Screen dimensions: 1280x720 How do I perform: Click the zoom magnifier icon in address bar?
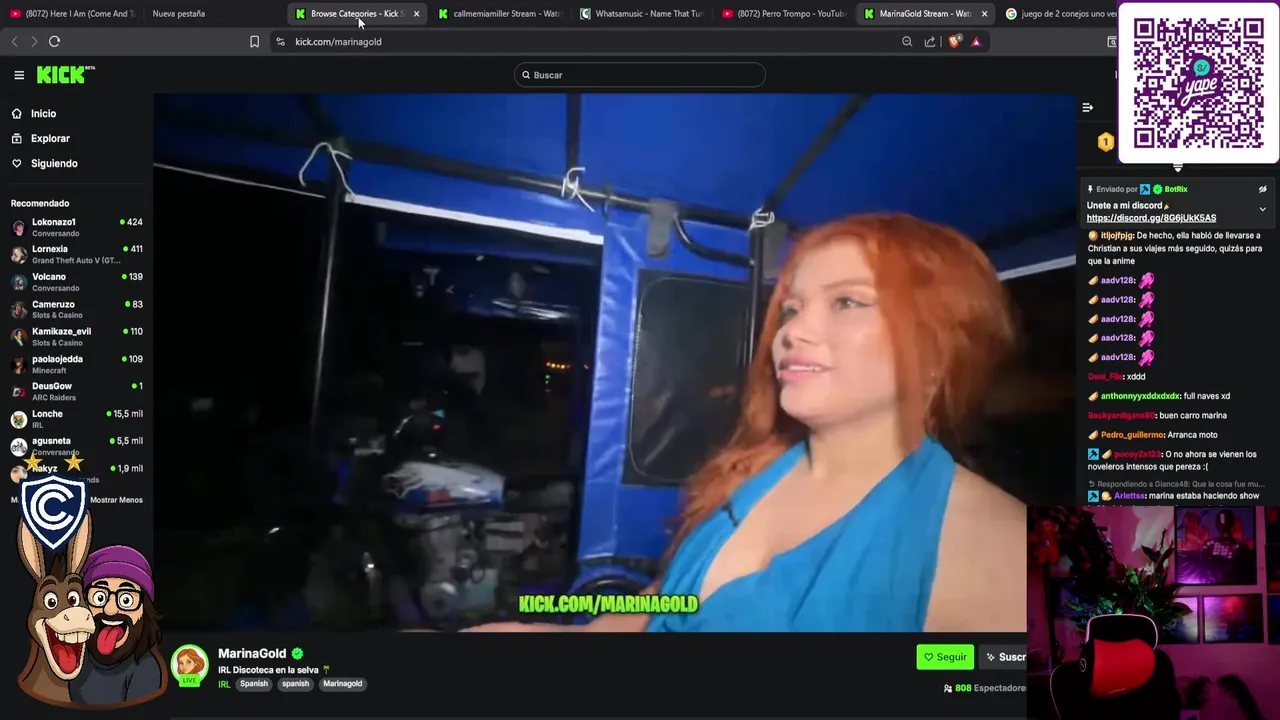pyautogui.click(x=907, y=42)
